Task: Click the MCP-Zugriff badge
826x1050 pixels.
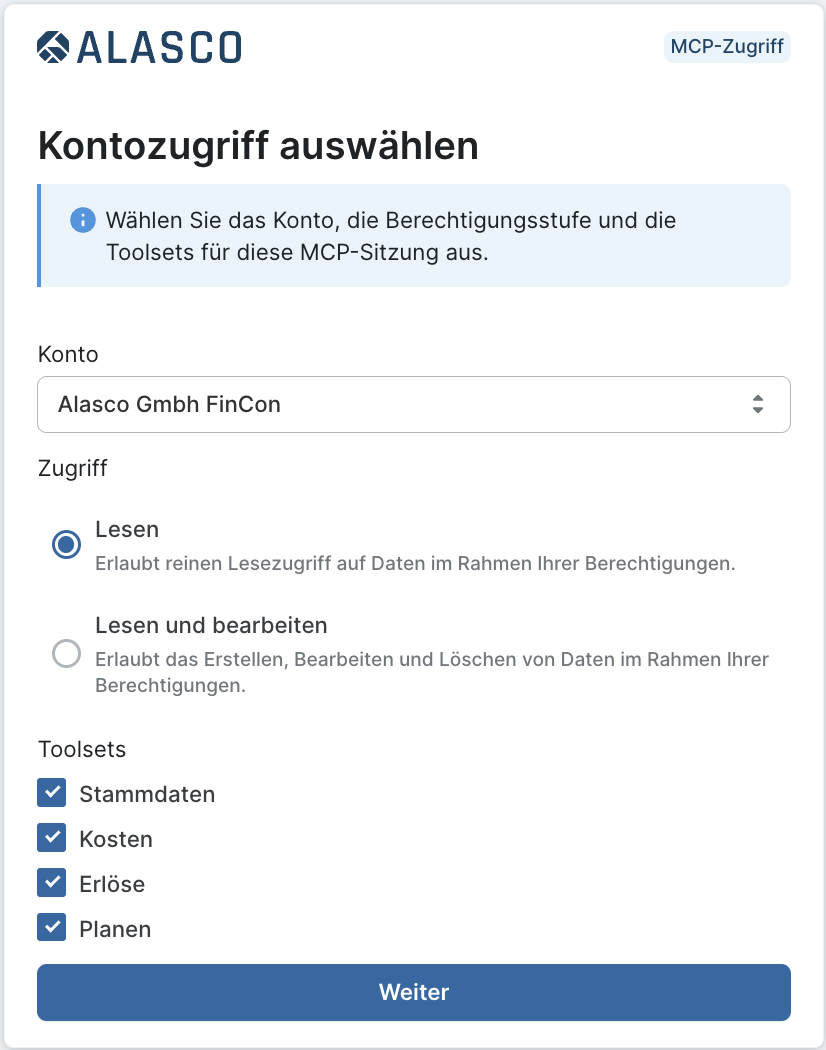Action: pyautogui.click(x=727, y=47)
